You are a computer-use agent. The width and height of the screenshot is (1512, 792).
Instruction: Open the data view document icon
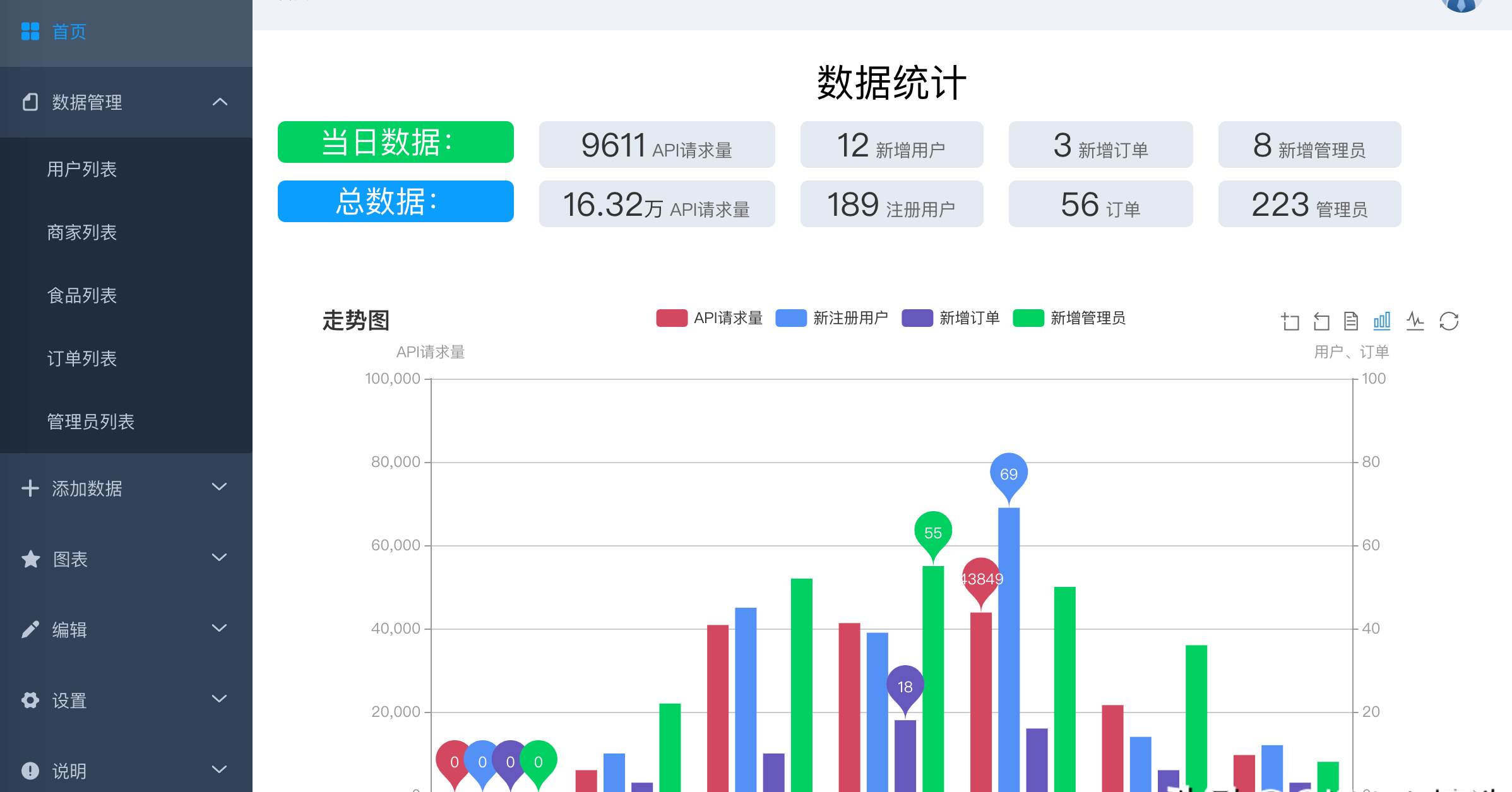point(1351,321)
